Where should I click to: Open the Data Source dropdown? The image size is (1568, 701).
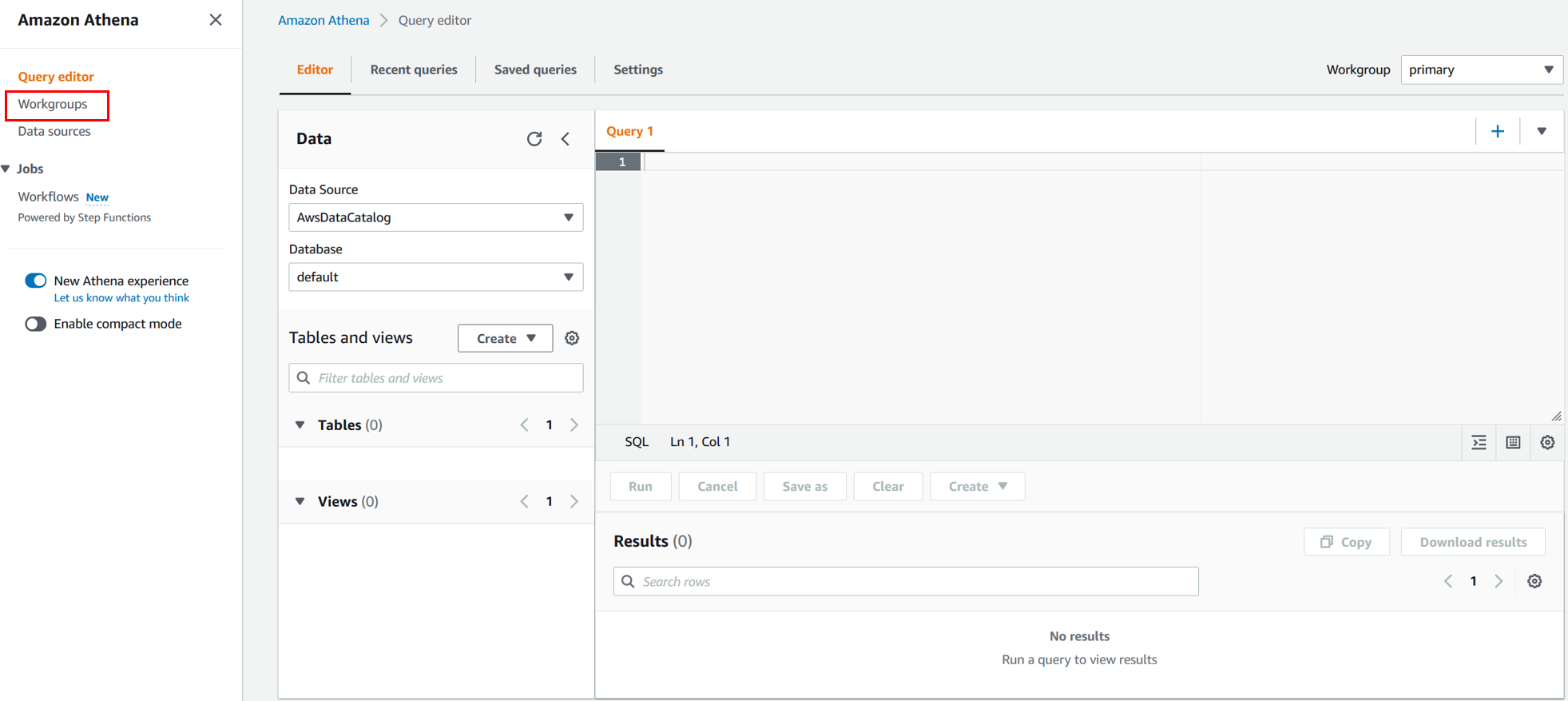tap(436, 217)
